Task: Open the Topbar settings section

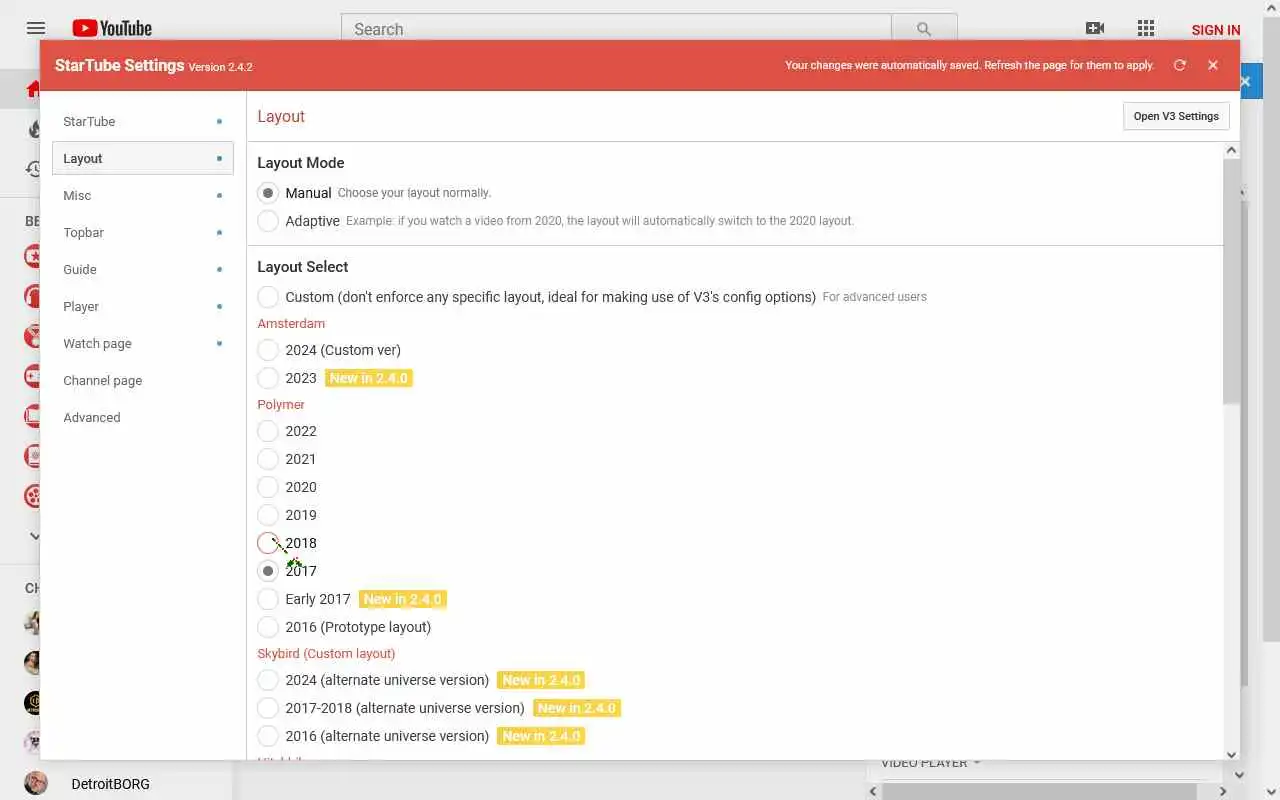Action: 143,232
